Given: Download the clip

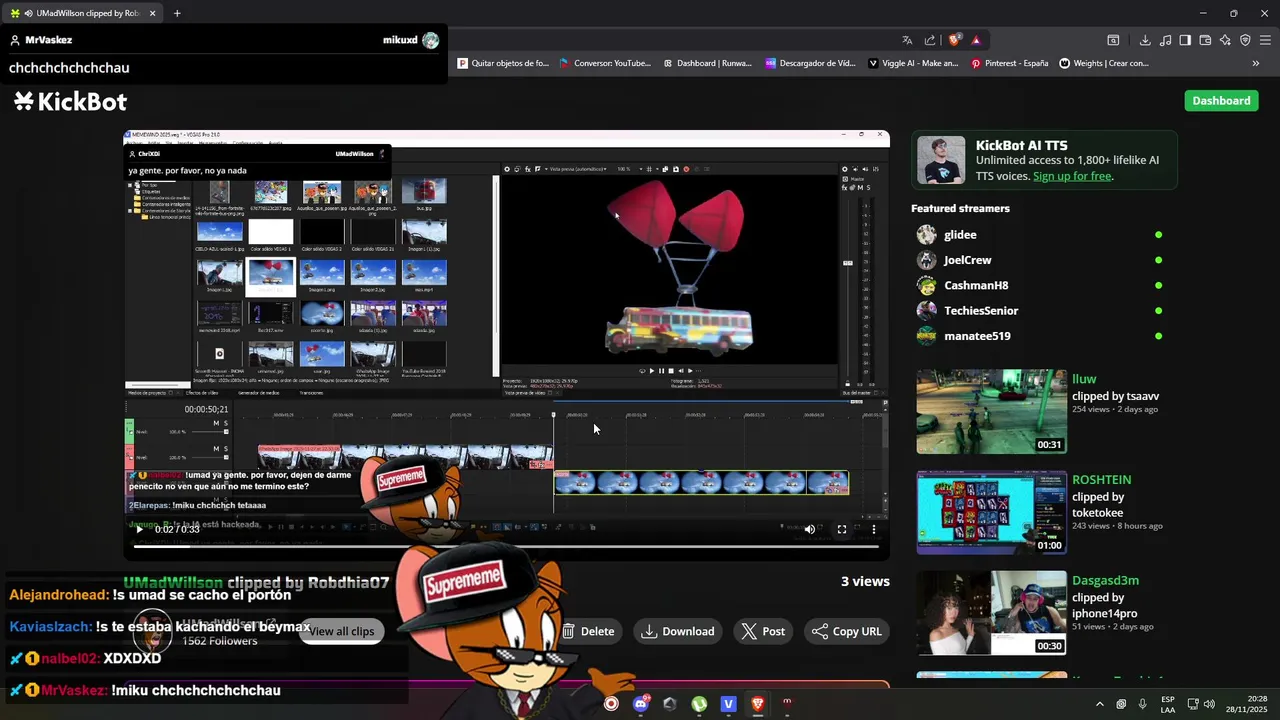Looking at the screenshot, I should click(678, 631).
